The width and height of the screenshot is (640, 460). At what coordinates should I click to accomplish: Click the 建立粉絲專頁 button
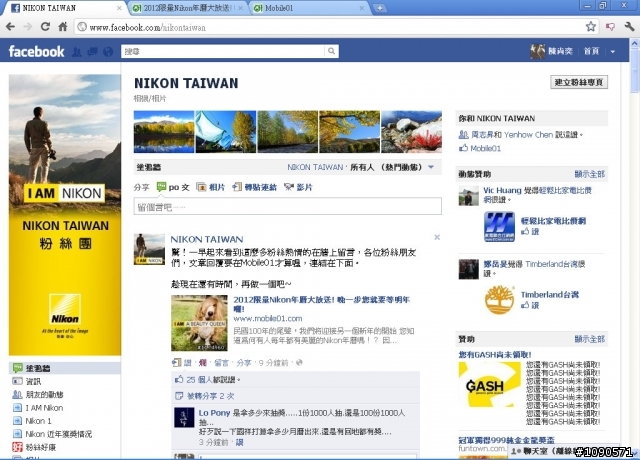[x=579, y=82]
